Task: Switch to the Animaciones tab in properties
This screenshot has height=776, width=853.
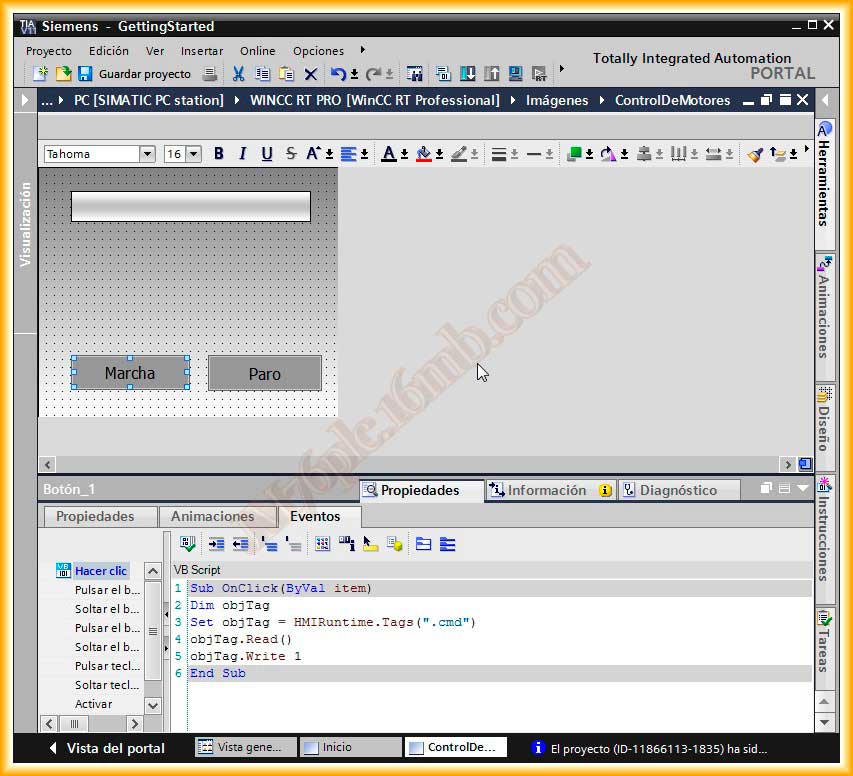Action: [x=212, y=517]
